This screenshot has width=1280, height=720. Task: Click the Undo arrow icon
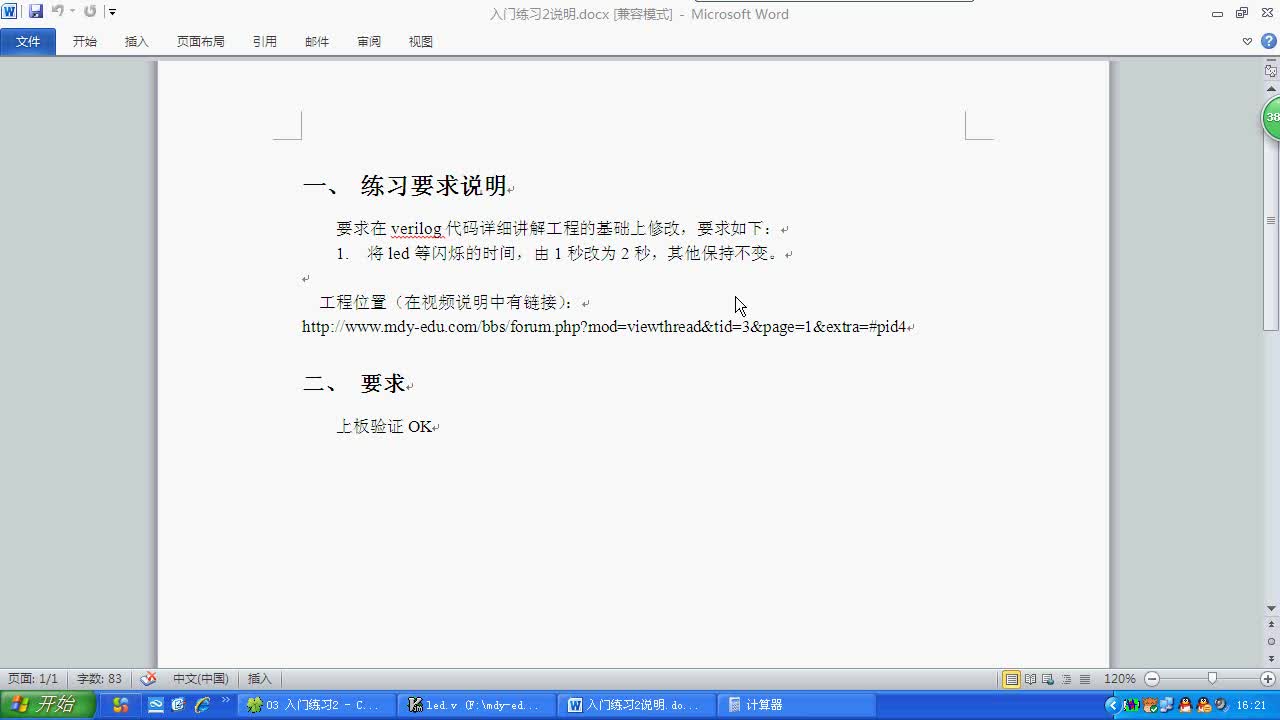click(58, 12)
